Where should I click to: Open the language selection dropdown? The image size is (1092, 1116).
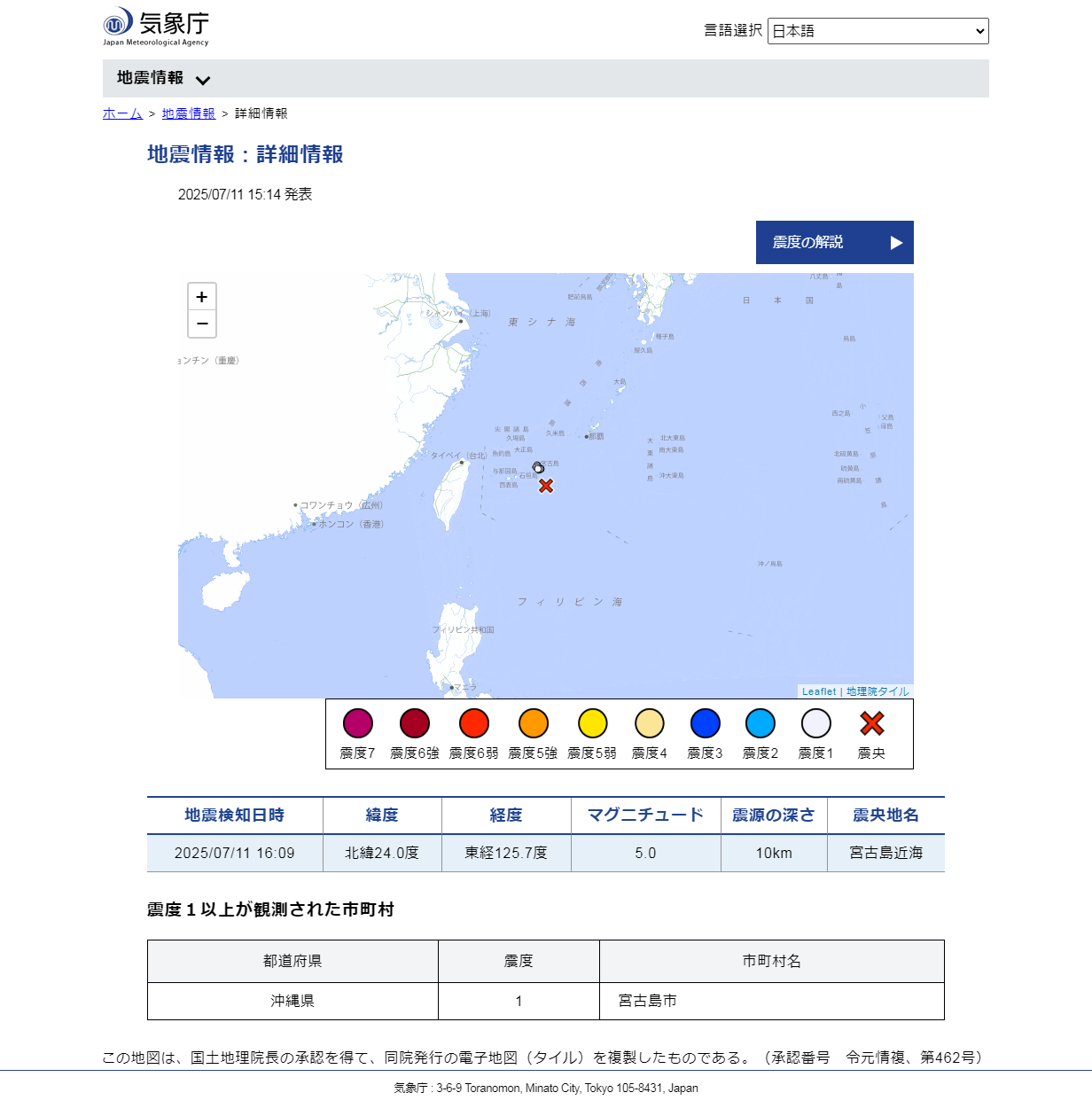[x=878, y=31]
